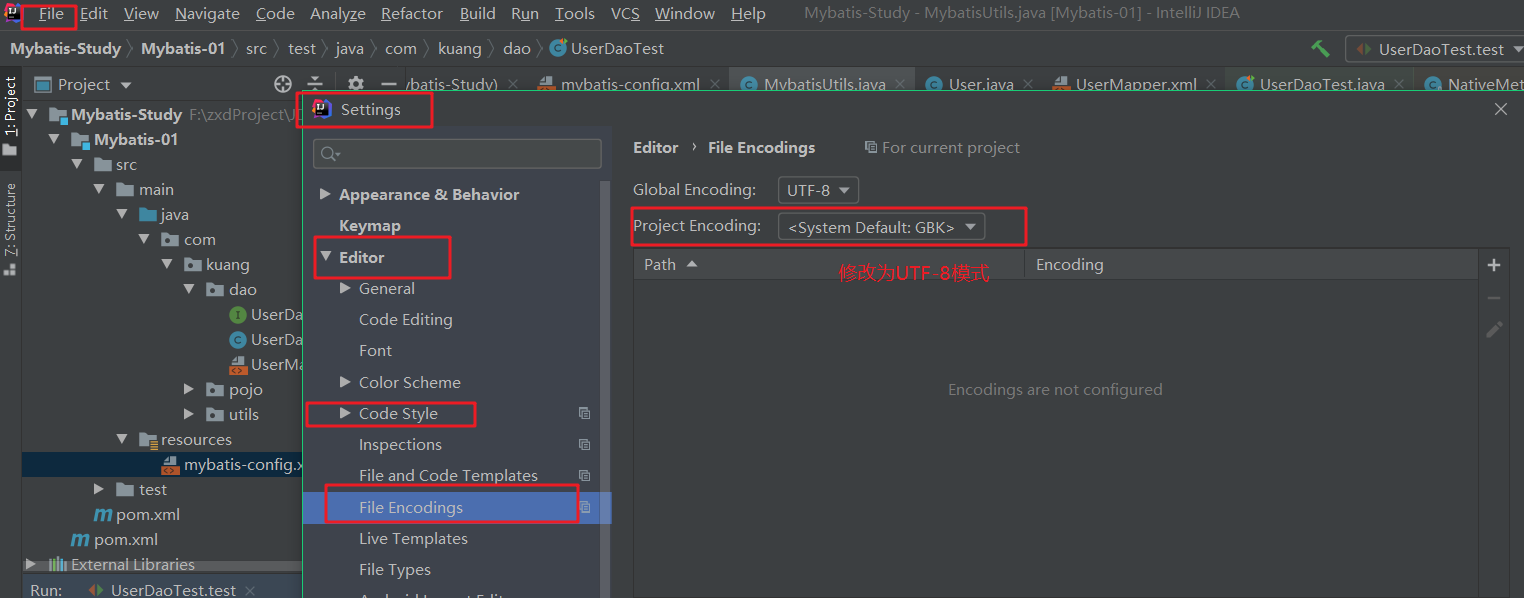The height and width of the screenshot is (598, 1524).
Task: Select Code Editing settings page
Action: tap(405, 320)
